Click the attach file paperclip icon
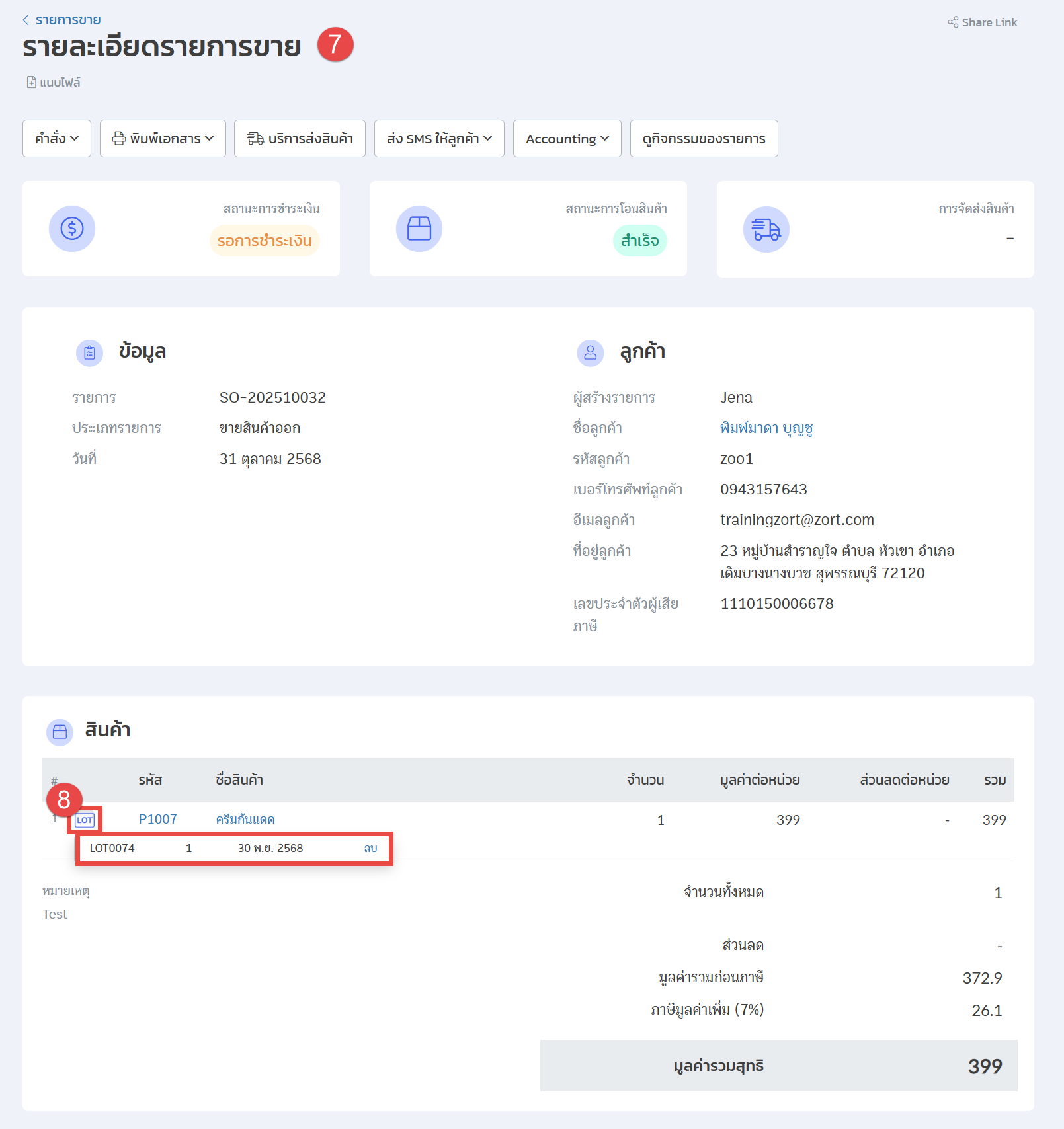1064x1129 pixels. pyautogui.click(x=31, y=83)
